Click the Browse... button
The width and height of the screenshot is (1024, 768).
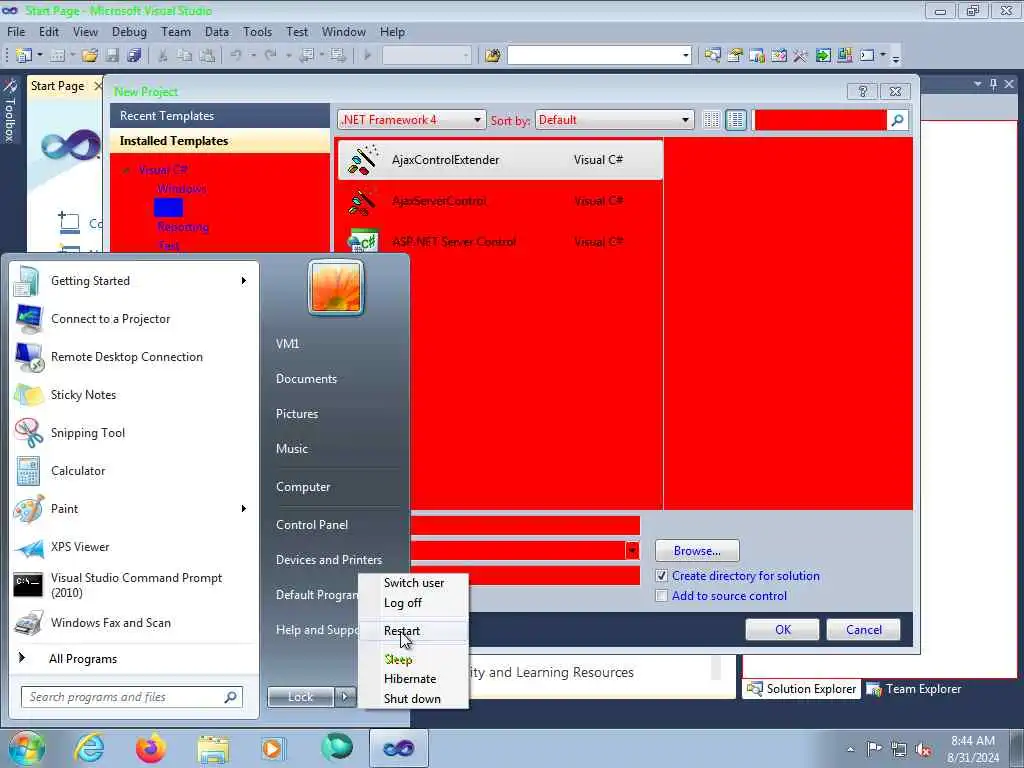tap(697, 551)
